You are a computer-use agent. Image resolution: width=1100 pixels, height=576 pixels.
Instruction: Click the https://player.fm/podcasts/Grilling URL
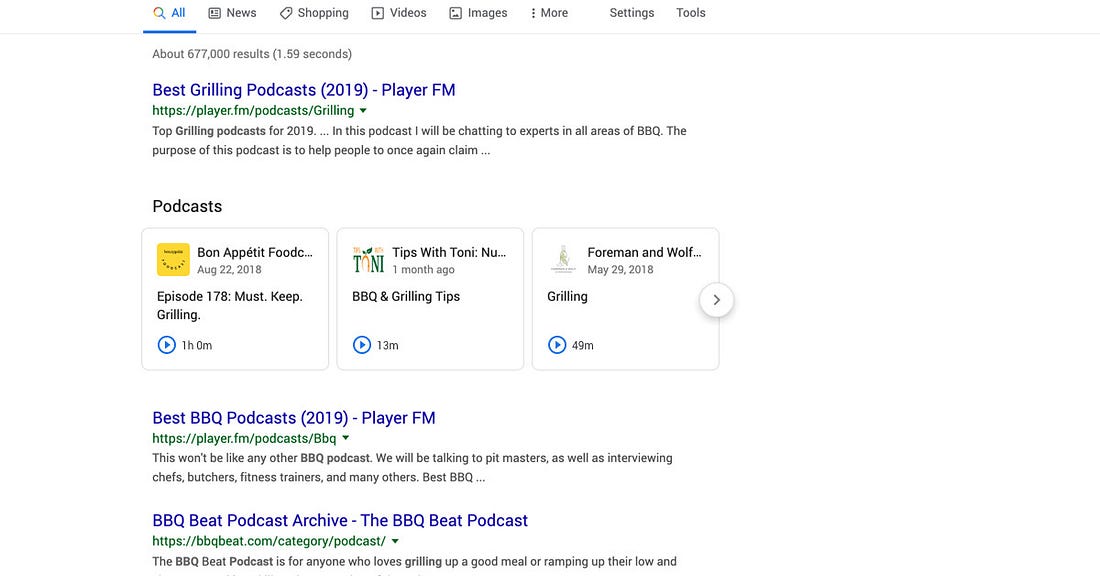(x=253, y=111)
